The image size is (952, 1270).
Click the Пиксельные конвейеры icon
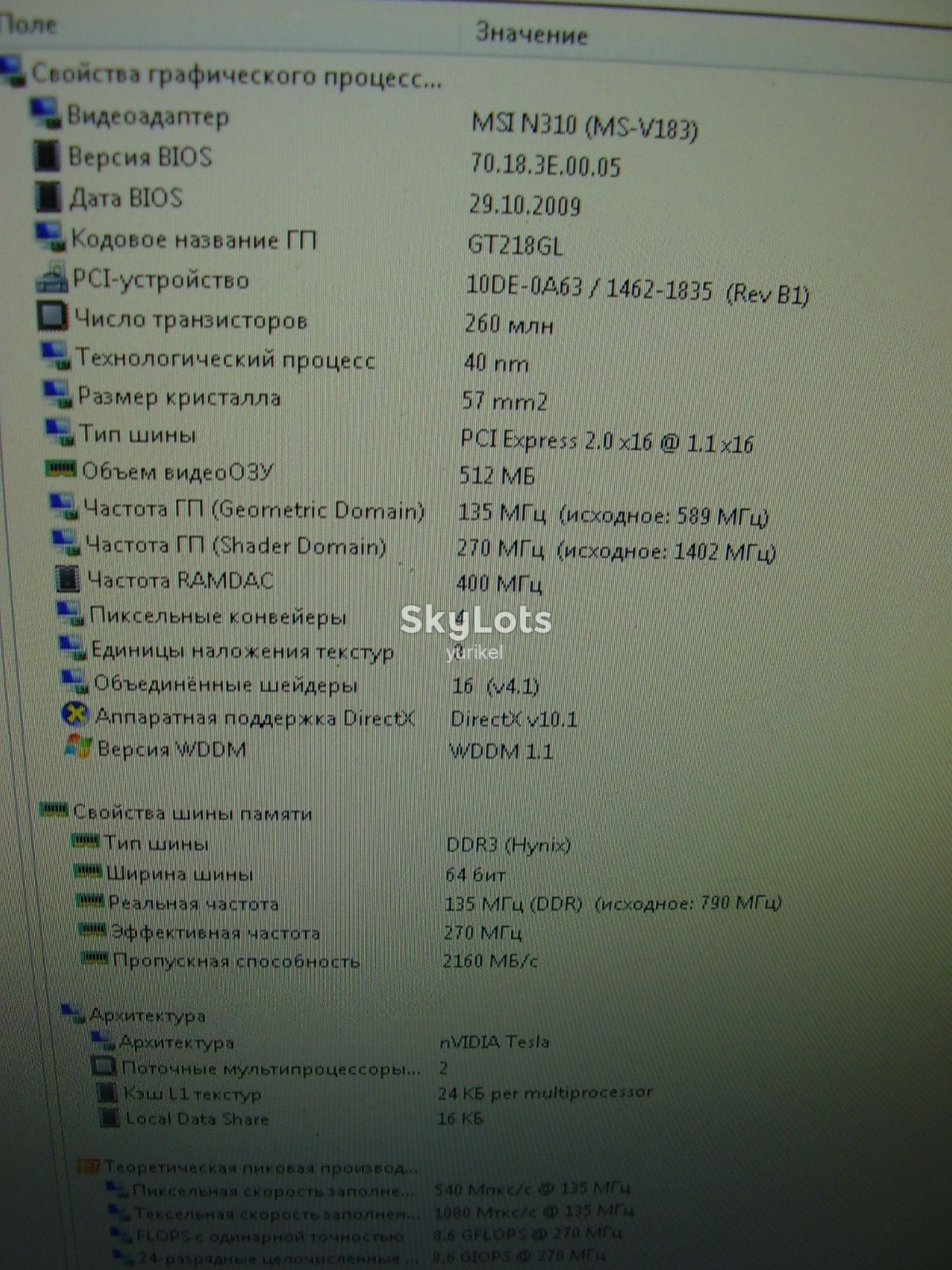70,614
